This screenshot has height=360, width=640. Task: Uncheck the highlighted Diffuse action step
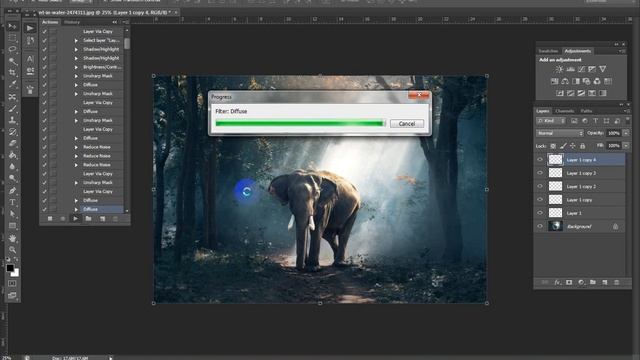tap(44, 209)
